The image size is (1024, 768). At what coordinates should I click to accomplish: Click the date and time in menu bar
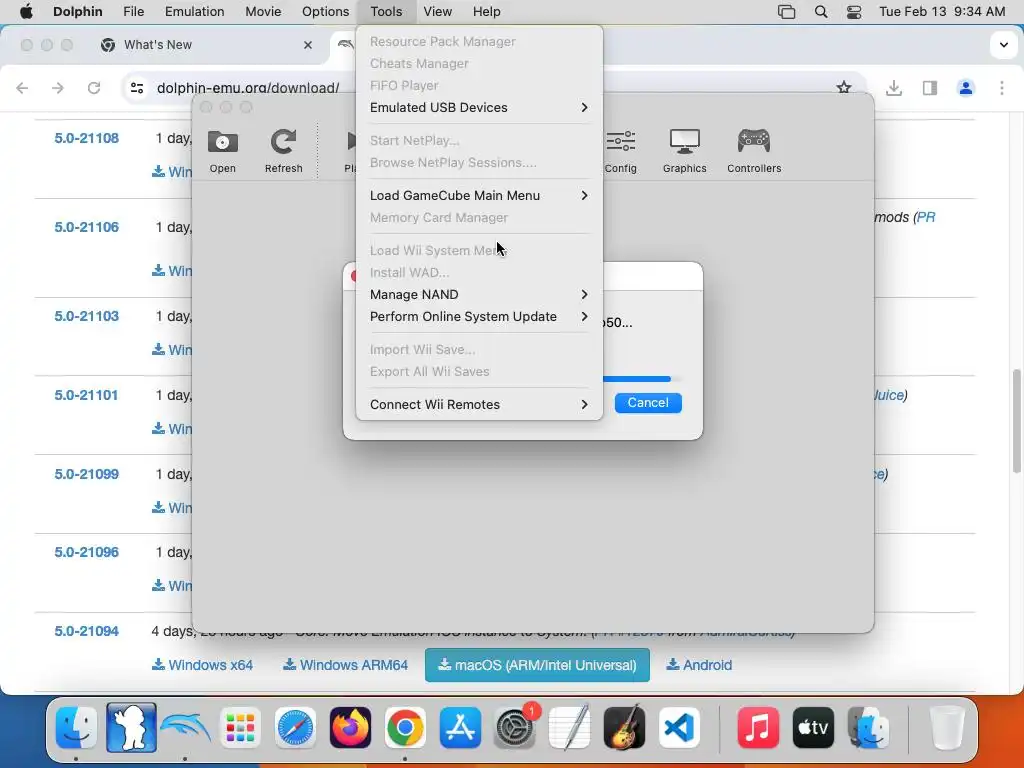942,11
